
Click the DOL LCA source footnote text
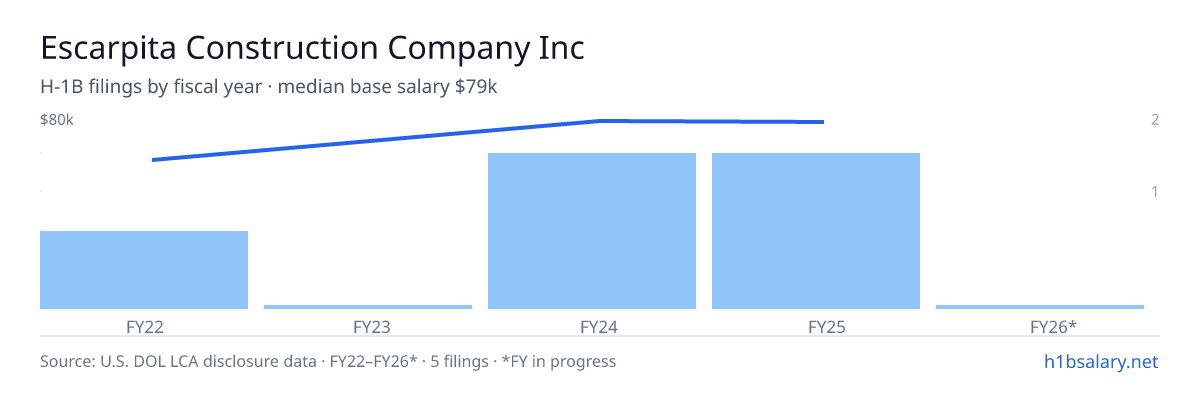tap(328, 361)
